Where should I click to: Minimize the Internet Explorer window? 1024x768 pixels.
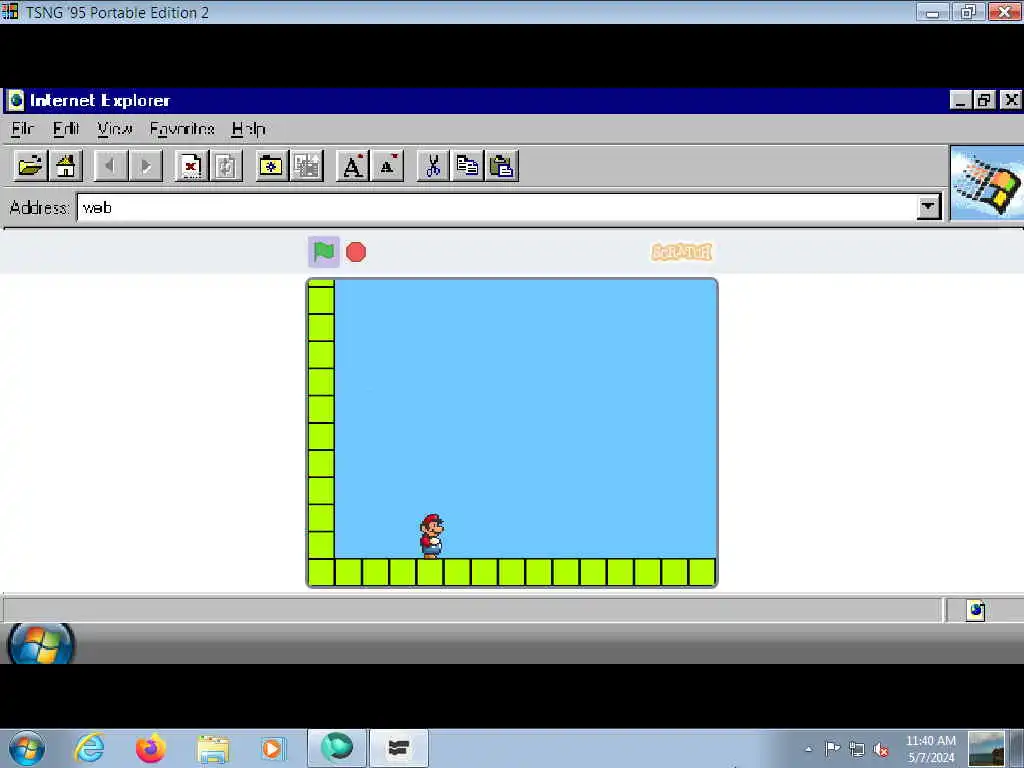click(959, 100)
